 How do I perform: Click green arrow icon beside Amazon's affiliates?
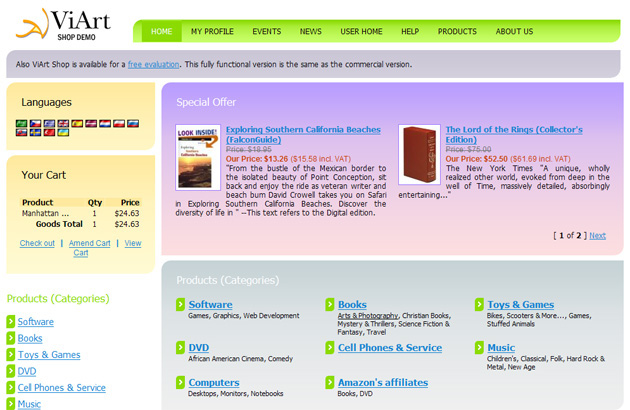pos(330,382)
